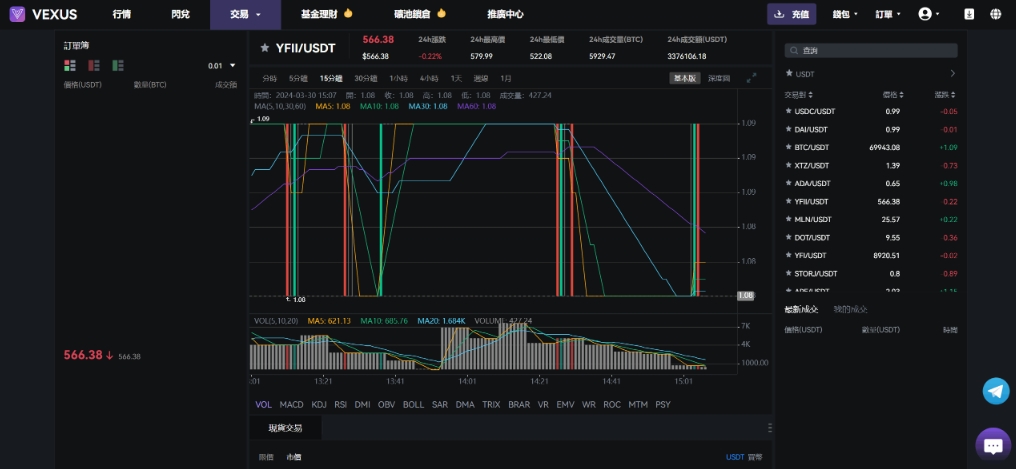
Task: Open the 0.01 precision dropdown
Action: 222,66
